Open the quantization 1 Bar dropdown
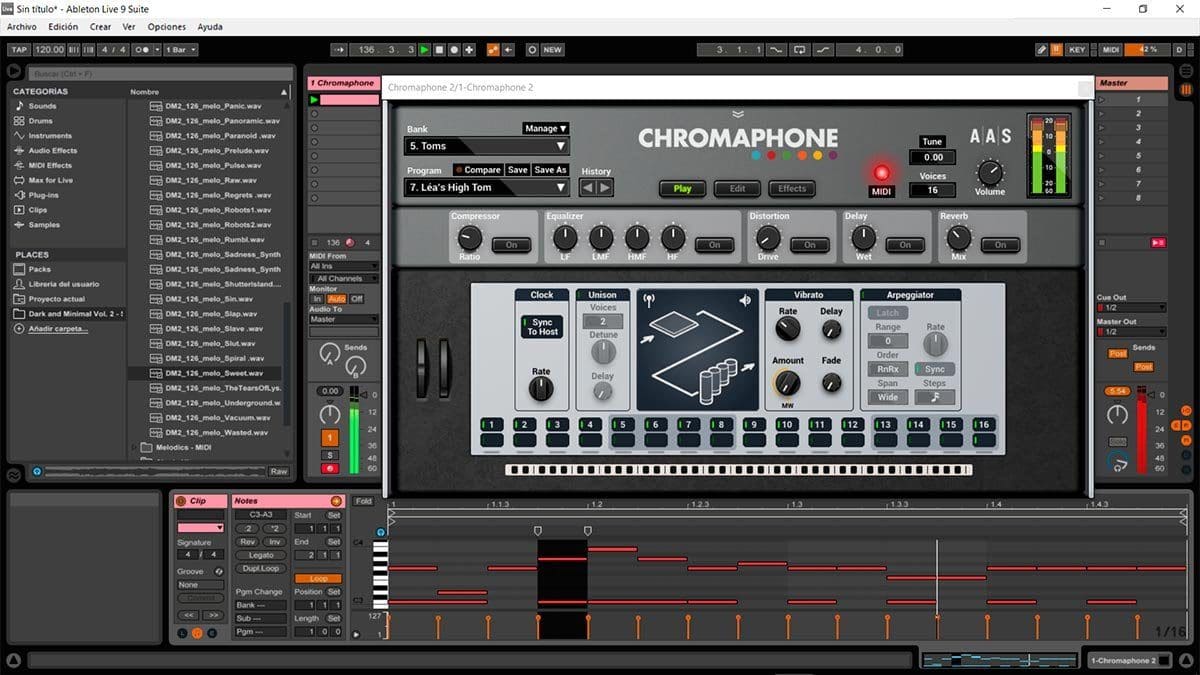The height and width of the screenshot is (675, 1200). [181, 49]
